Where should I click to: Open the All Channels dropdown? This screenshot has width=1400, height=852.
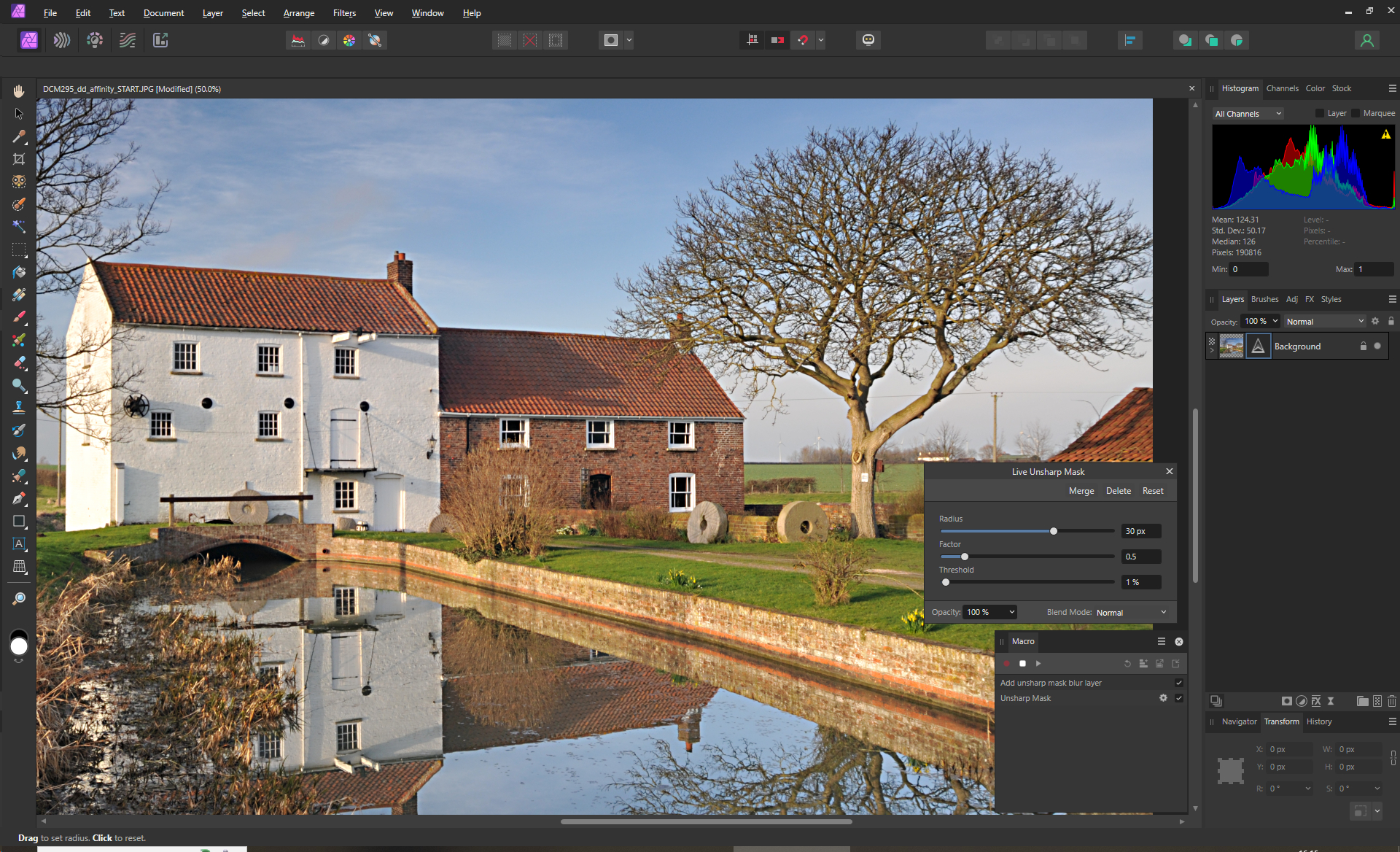tap(1248, 114)
